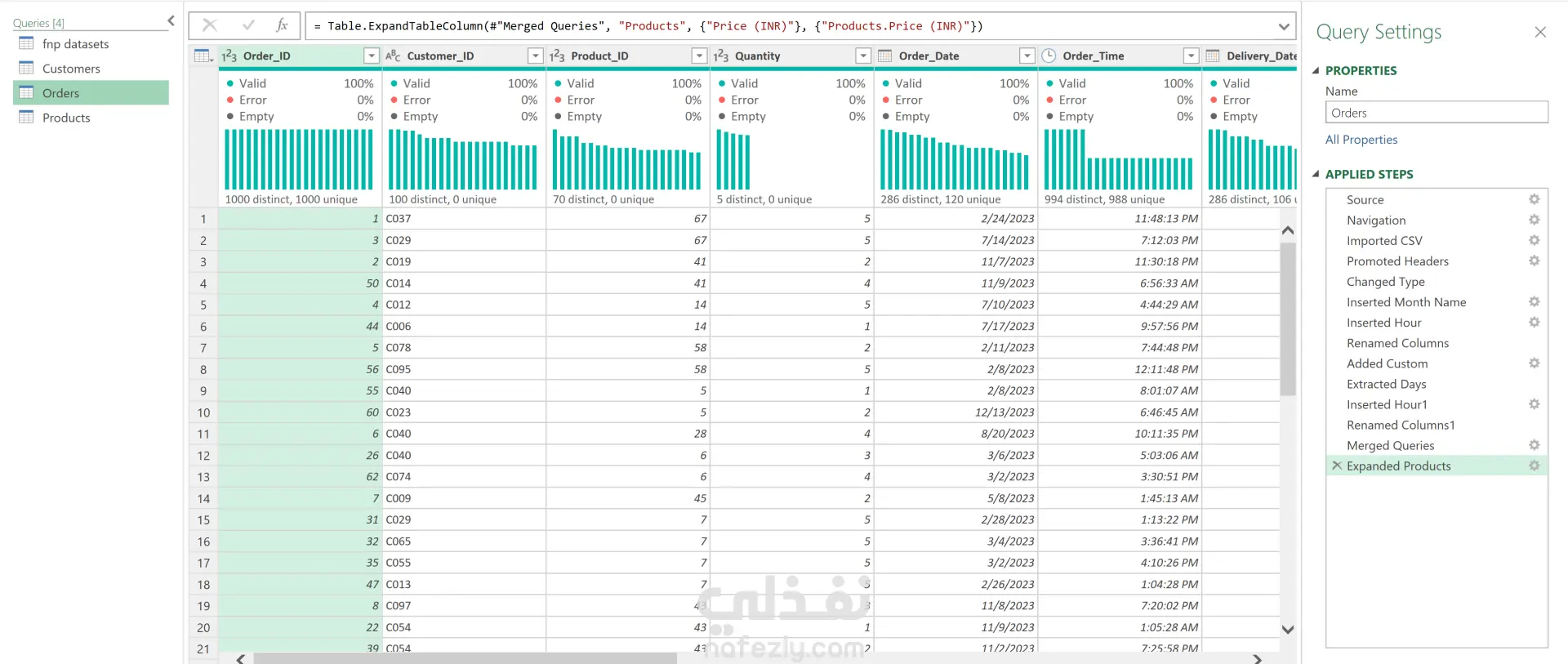This screenshot has width=1568, height=664.
Task: Click the Quantity column header name
Action: (758, 56)
